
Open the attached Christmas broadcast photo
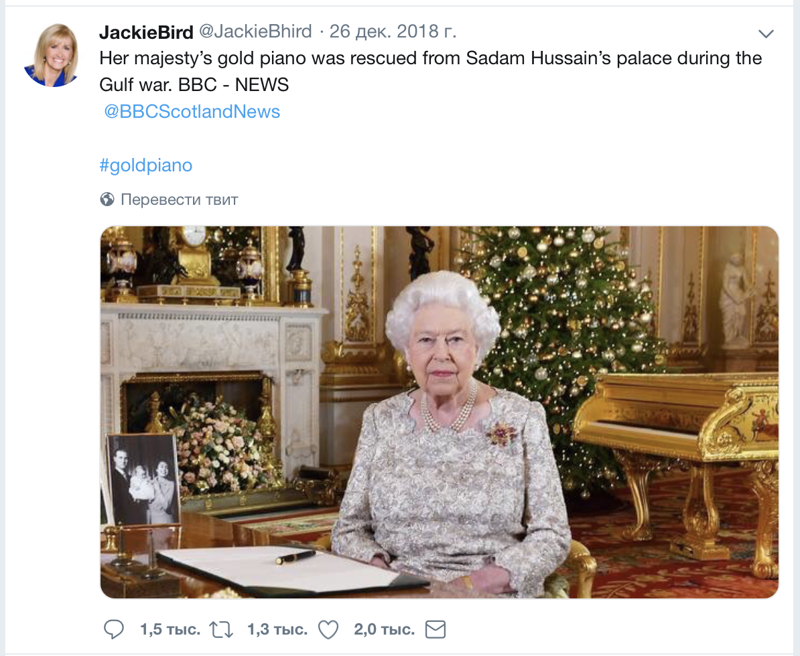coord(439,412)
